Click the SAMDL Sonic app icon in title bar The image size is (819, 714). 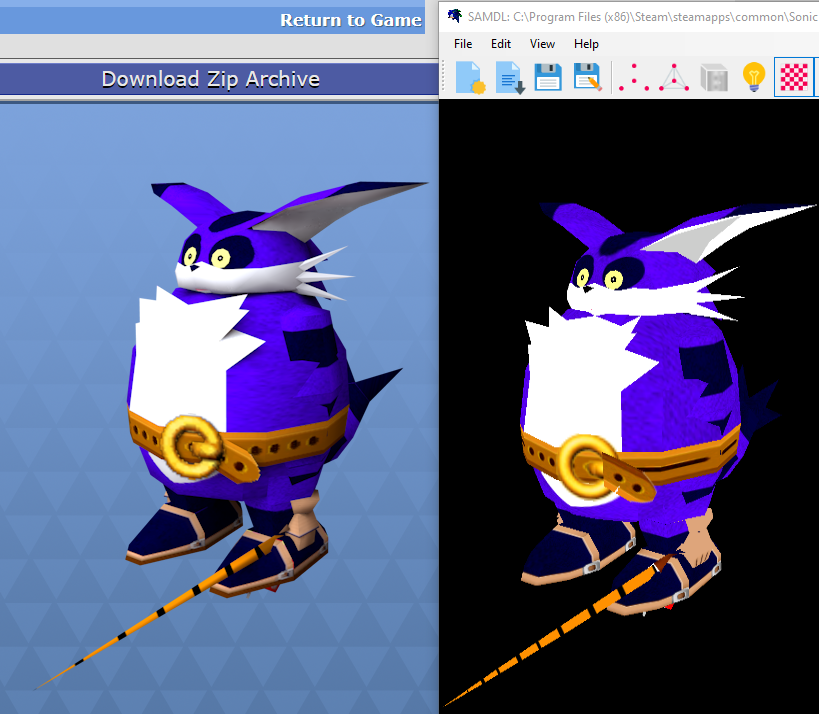(455, 16)
